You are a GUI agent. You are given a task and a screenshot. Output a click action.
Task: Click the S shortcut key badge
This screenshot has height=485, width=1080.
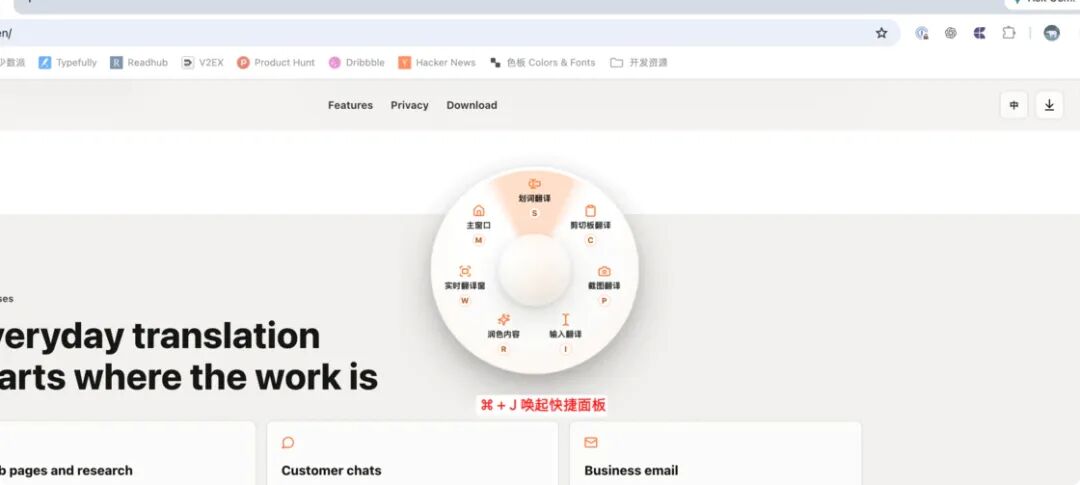point(534,214)
